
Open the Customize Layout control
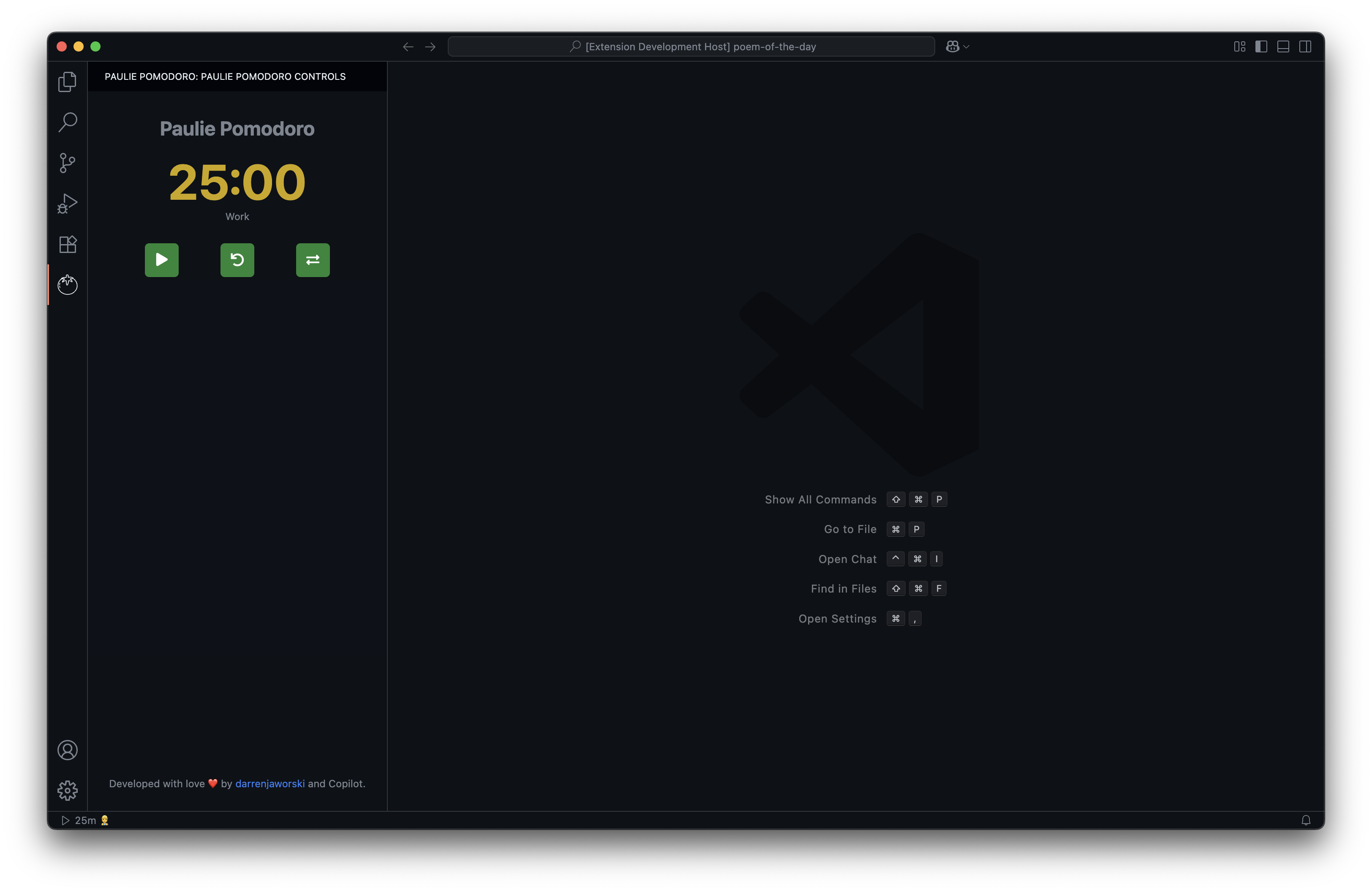click(x=1239, y=47)
